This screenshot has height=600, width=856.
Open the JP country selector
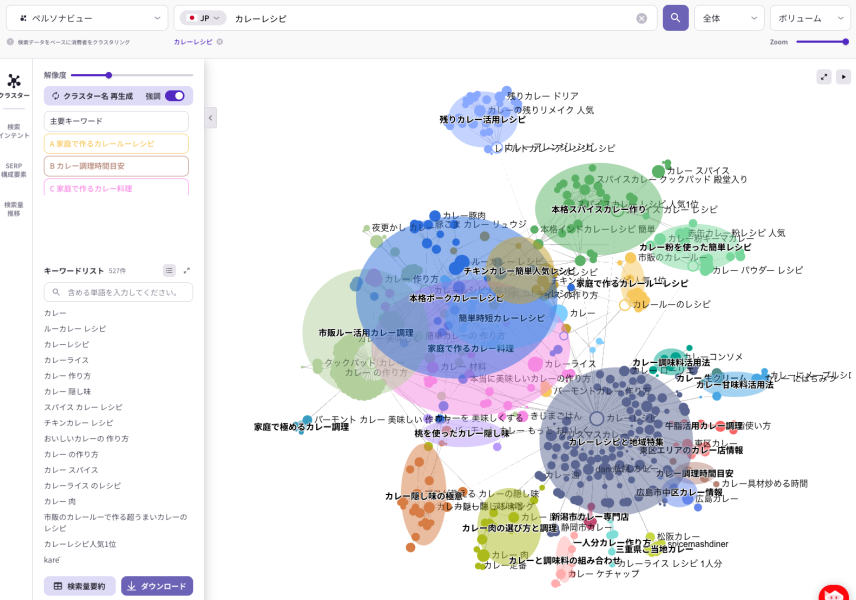[203, 18]
